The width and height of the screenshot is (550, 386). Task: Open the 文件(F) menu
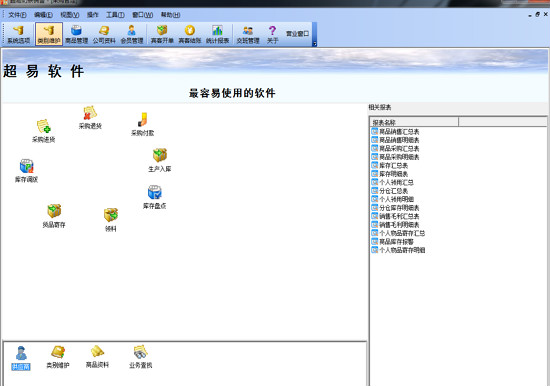[17, 15]
